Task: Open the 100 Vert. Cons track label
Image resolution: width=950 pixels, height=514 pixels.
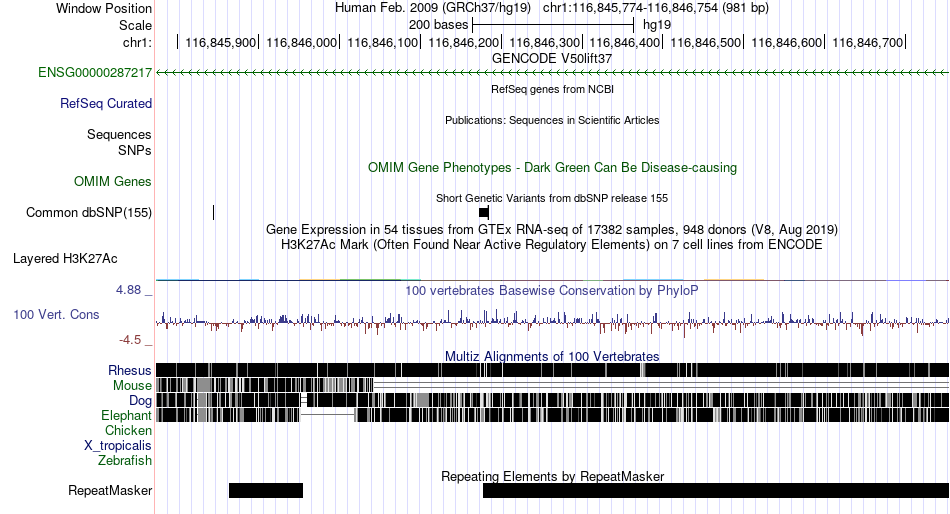Action: point(56,315)
